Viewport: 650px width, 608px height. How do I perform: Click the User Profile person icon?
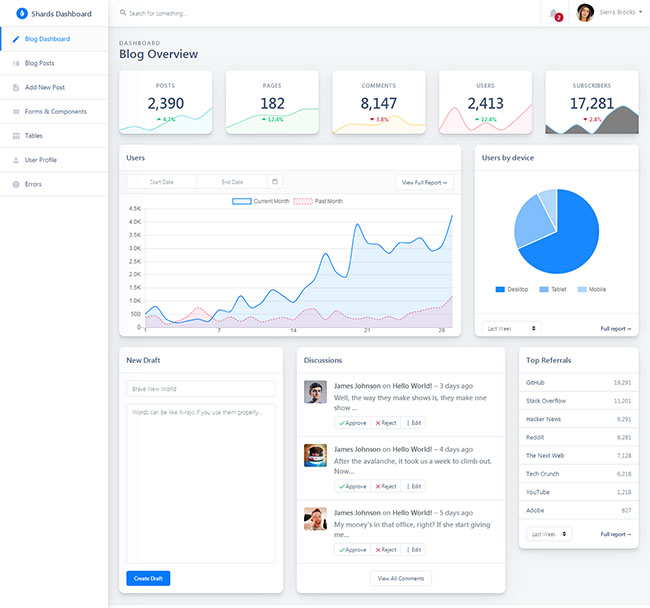tap(16, 160)
